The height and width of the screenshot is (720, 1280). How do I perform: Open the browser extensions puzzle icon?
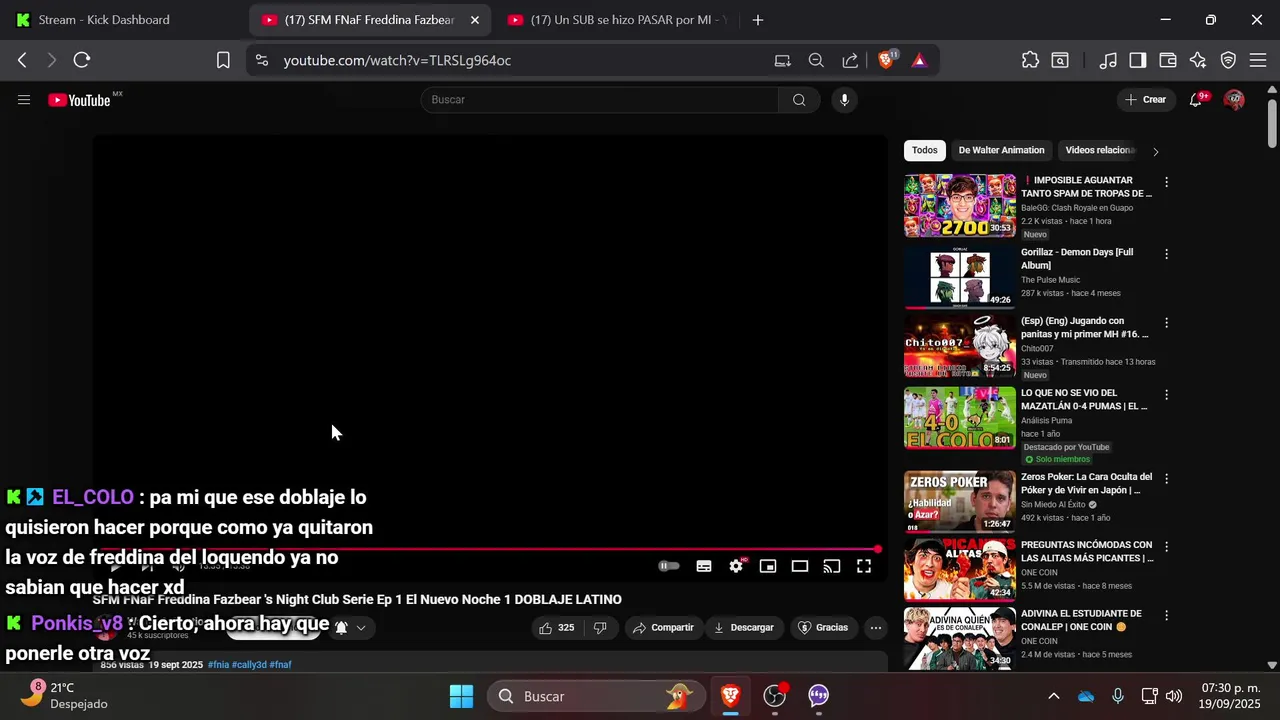coord(1030,60)
